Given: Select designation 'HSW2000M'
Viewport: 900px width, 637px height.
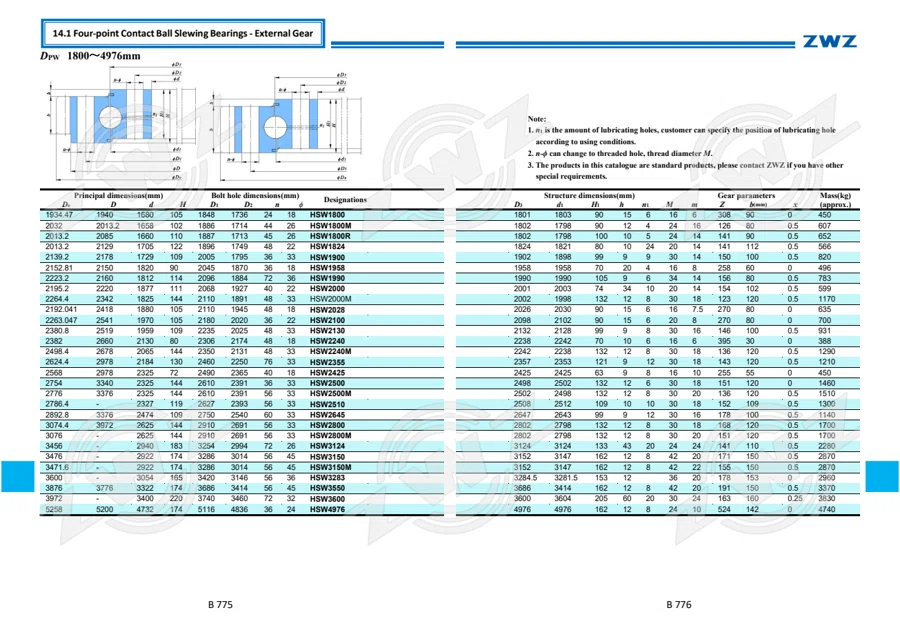Looking at the screenshot, I should click(x=331, y=299).
